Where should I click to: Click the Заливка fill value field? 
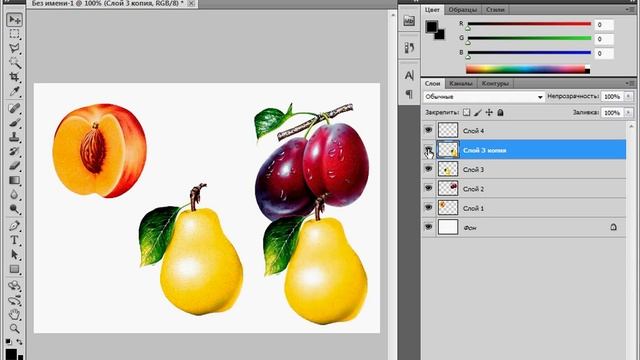pyautogui.click(x=612, y=112)
